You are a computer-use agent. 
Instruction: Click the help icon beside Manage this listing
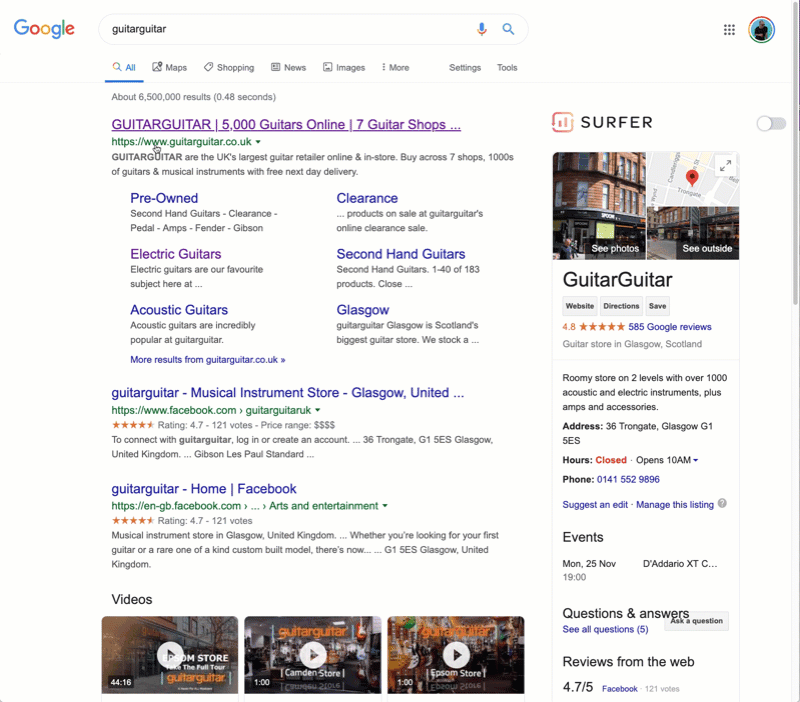pos(722,504)
